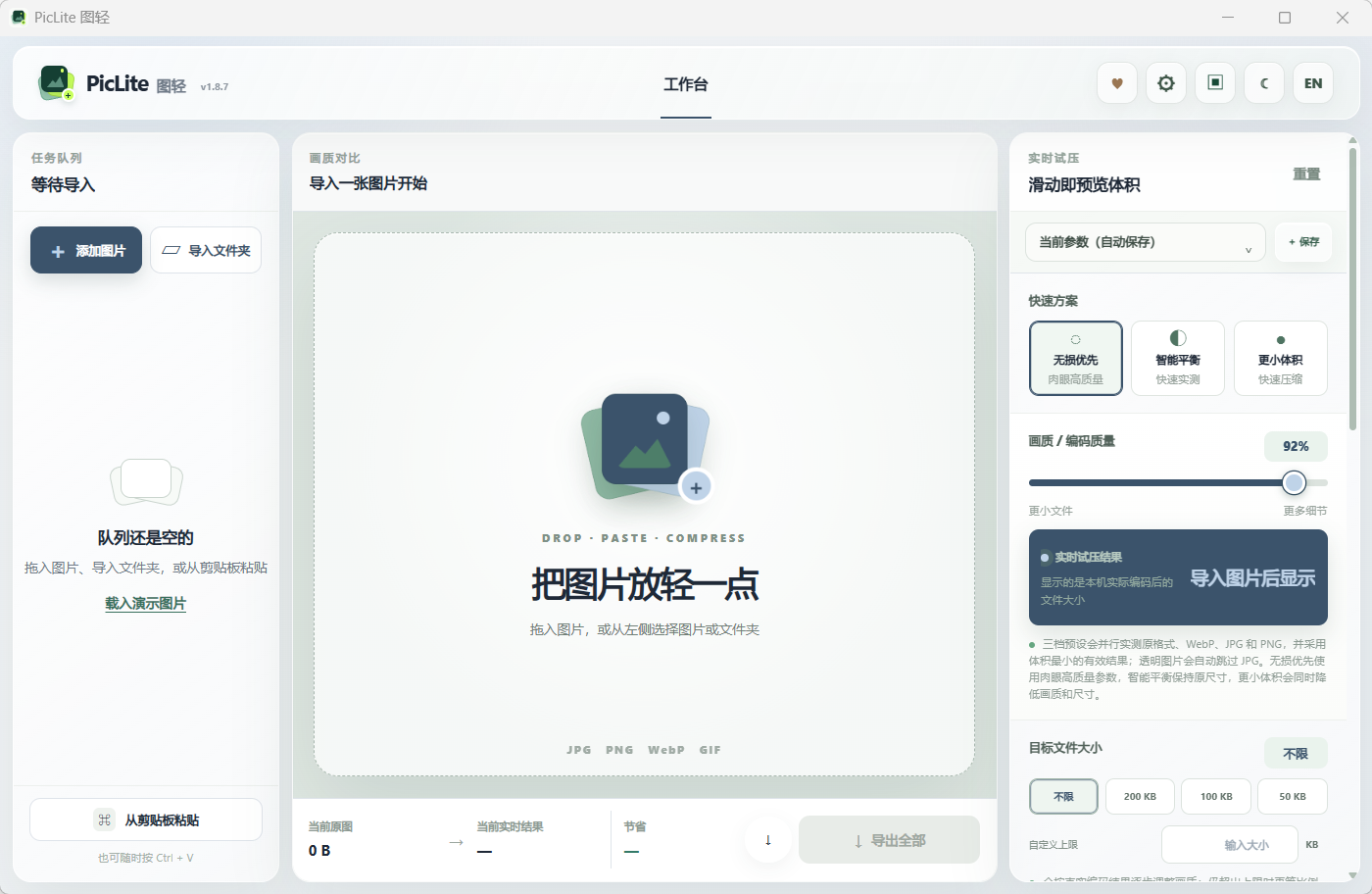Click the empty queue placeholder icon

point(146,482)
